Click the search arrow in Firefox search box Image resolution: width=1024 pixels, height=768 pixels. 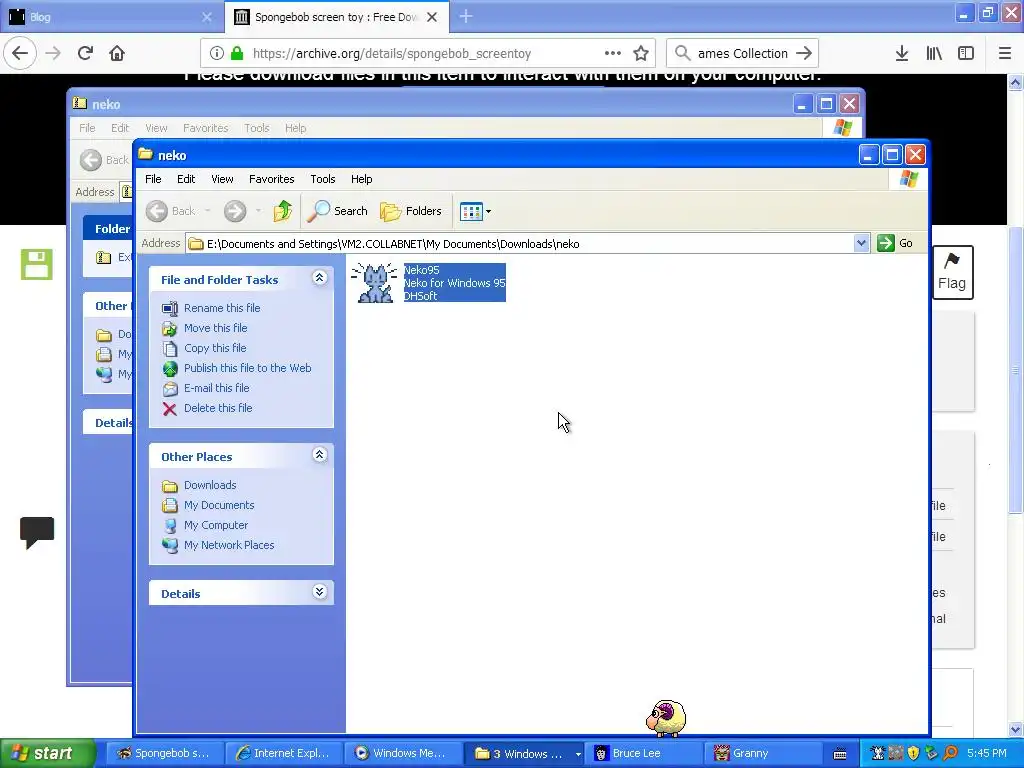[x=805, y=54]
